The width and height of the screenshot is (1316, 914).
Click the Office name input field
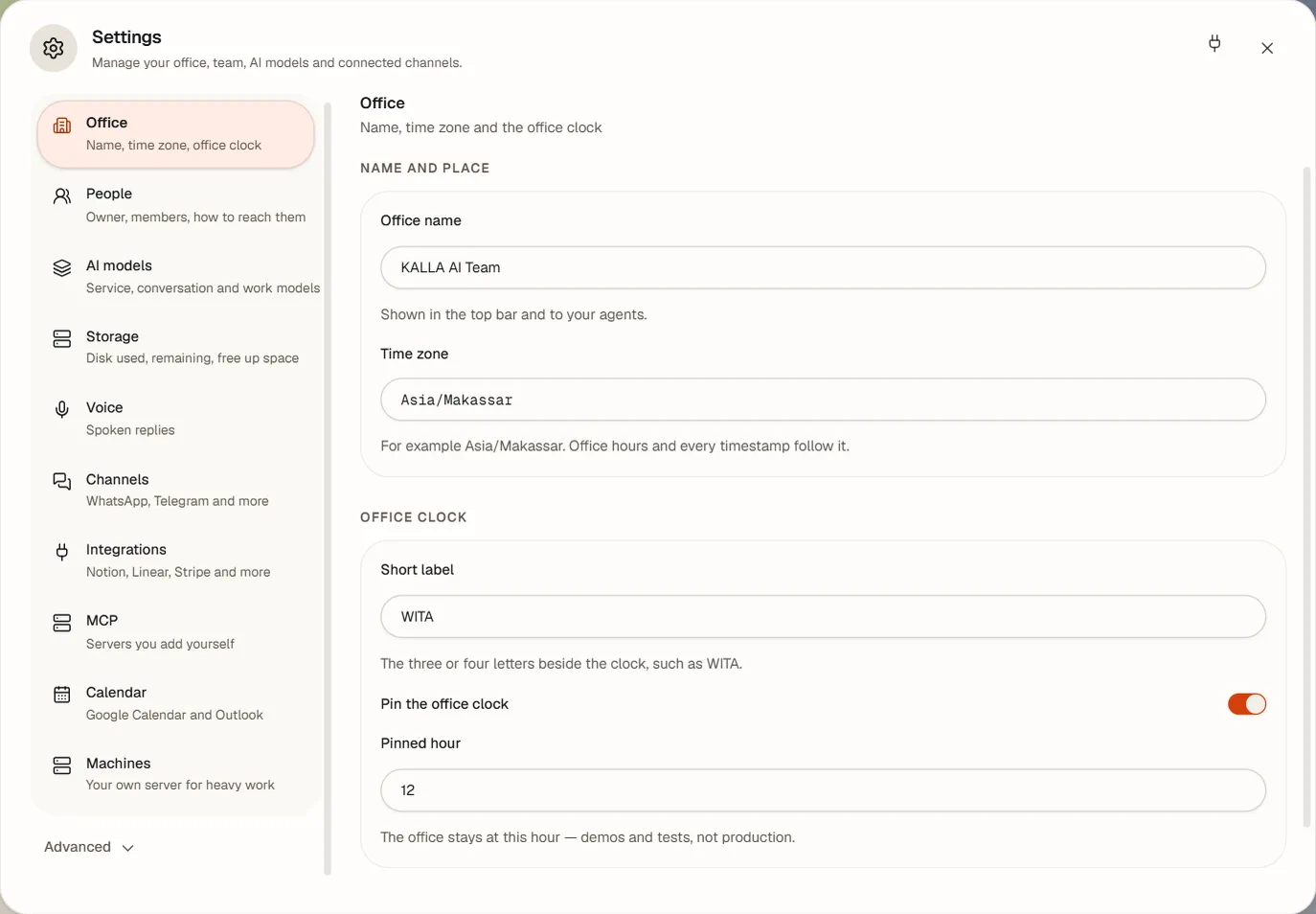[823, 267]
